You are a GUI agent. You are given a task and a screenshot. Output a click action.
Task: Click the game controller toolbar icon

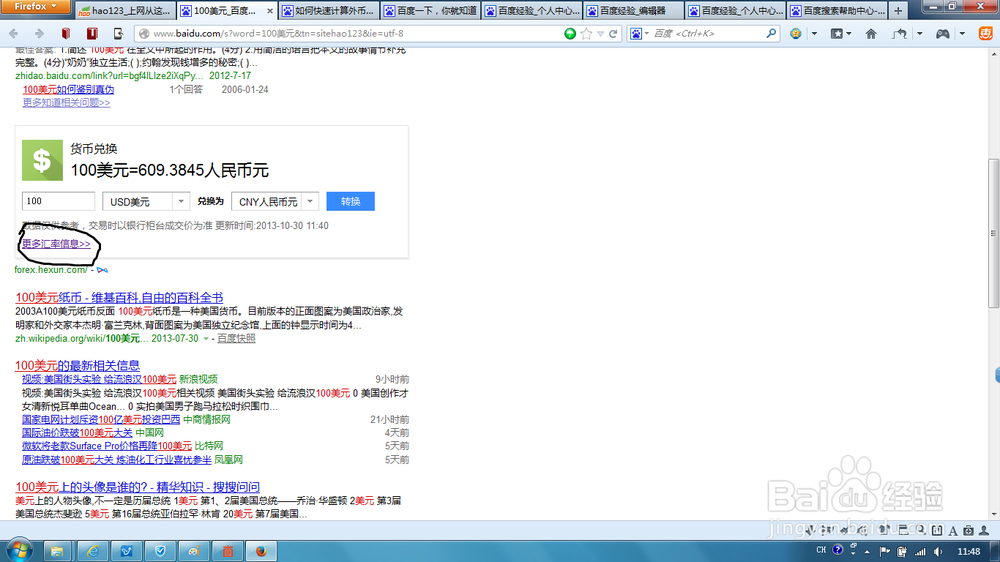click(942, 33)
